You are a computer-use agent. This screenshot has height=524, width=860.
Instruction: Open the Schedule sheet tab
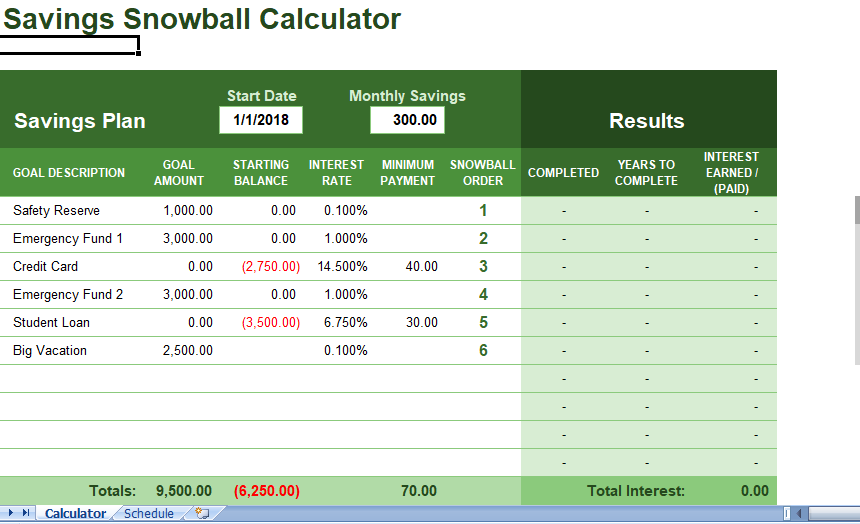click(x=149, y=514)
